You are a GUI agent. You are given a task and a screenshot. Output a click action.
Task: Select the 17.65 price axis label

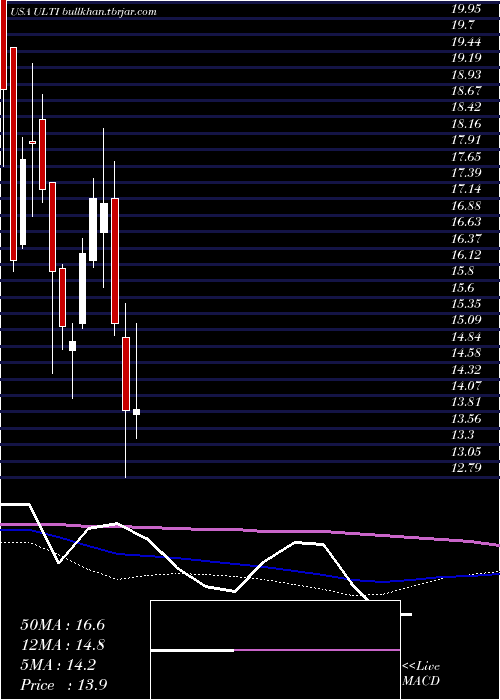click(466, 157)
